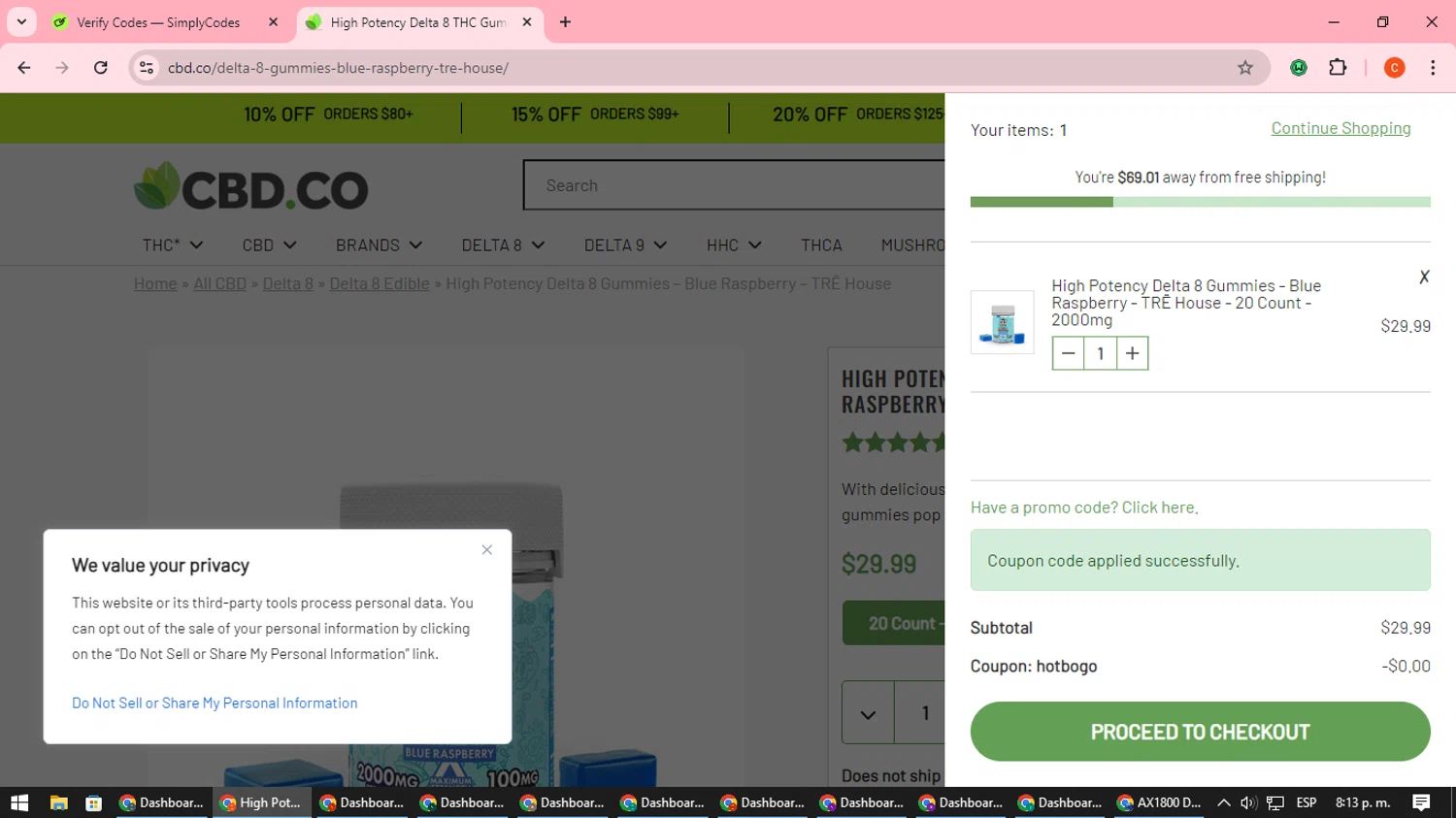Open the Chrome profile avatar

coord(1394,68)
